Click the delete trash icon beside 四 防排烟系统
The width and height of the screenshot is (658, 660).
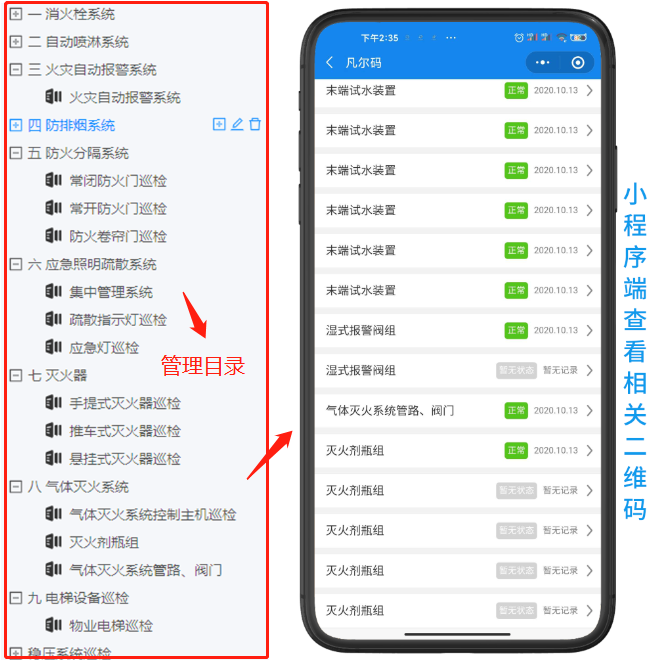point(255,124)
